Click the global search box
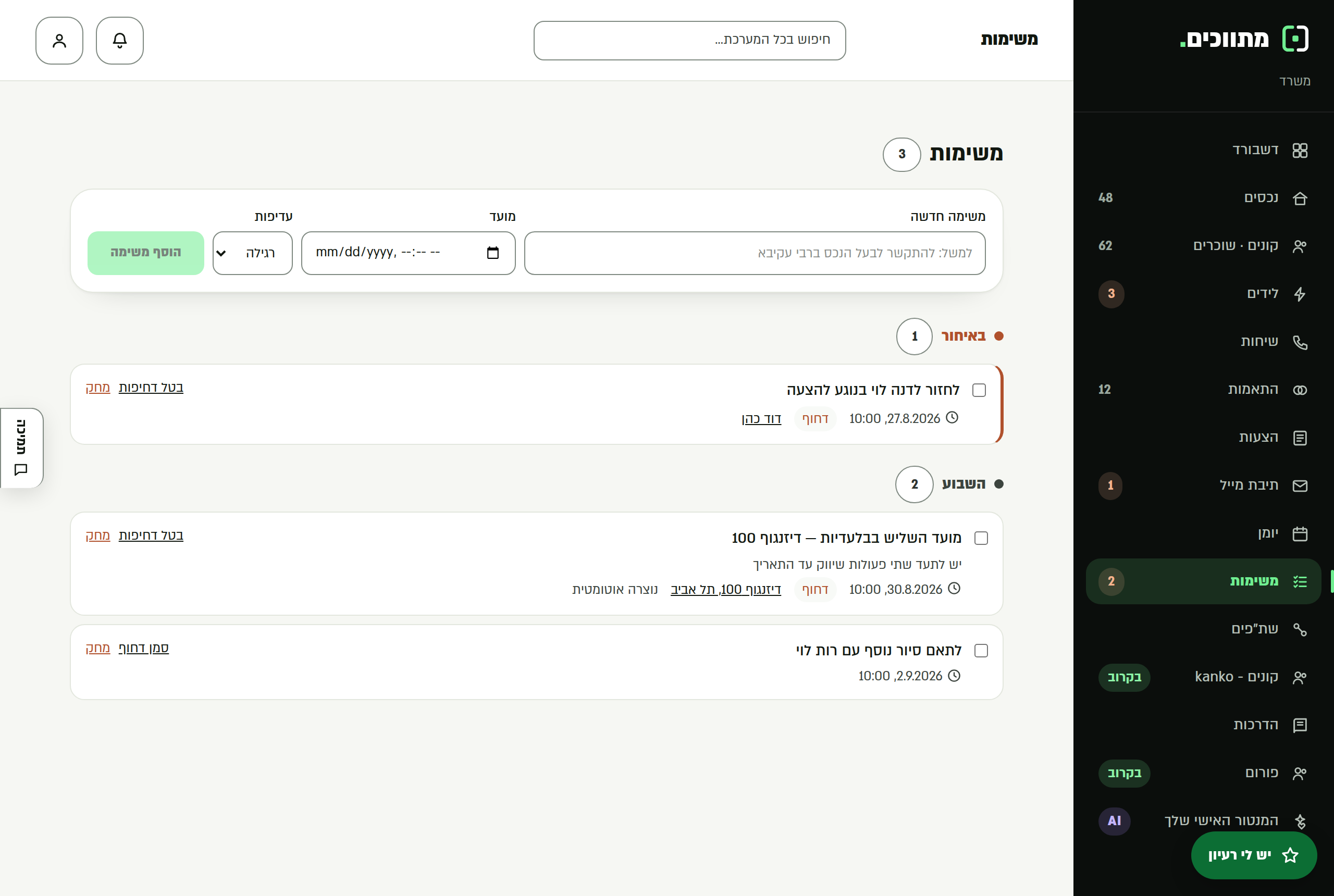The image size is (1334, 896). point(689,41)
